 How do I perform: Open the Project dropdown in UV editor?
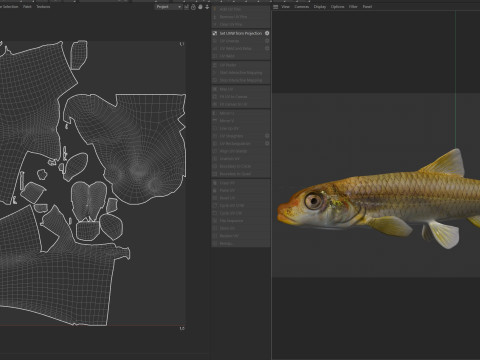[x=168, y=7]
